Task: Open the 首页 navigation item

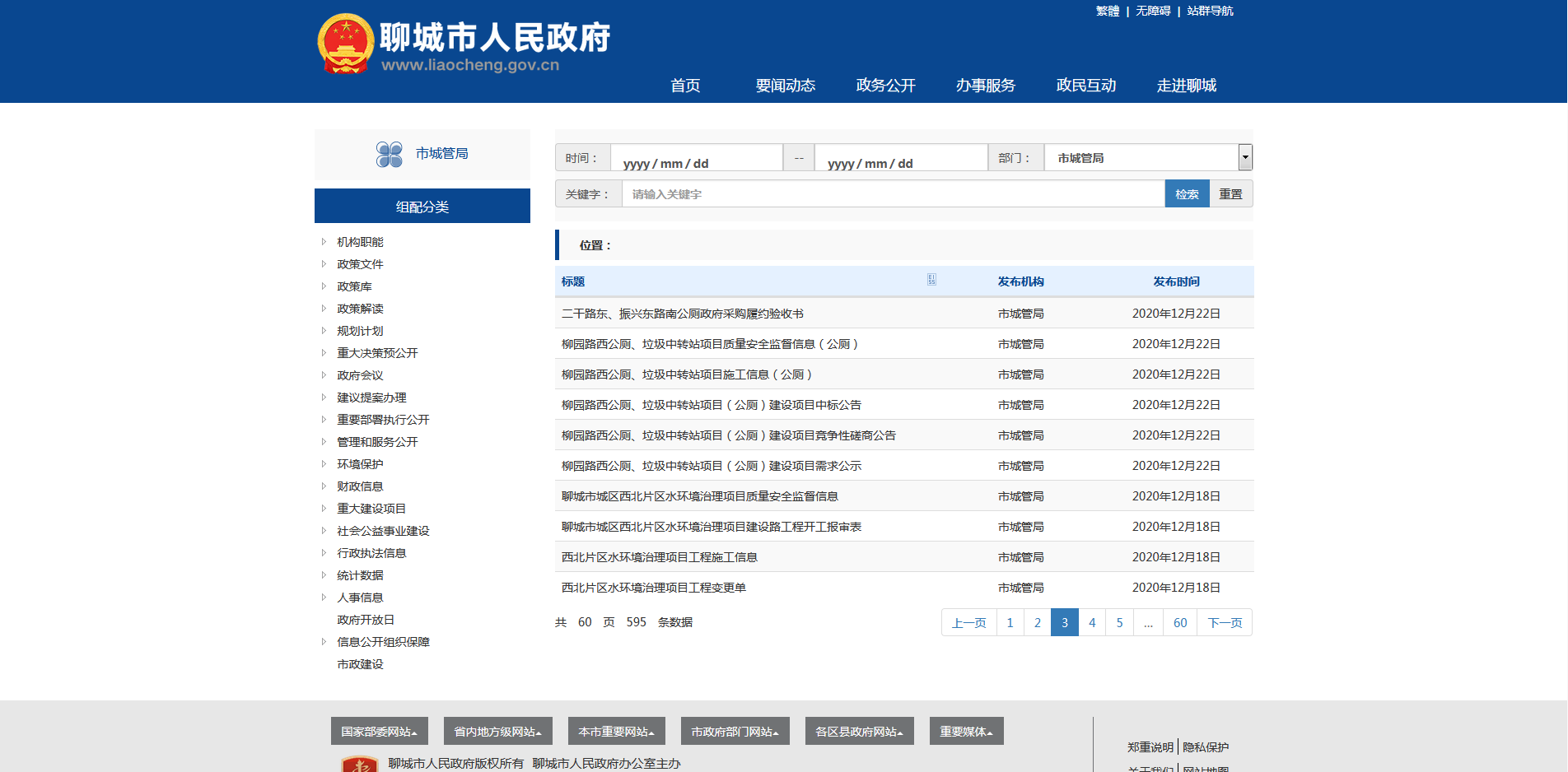Action: [685, 86]
